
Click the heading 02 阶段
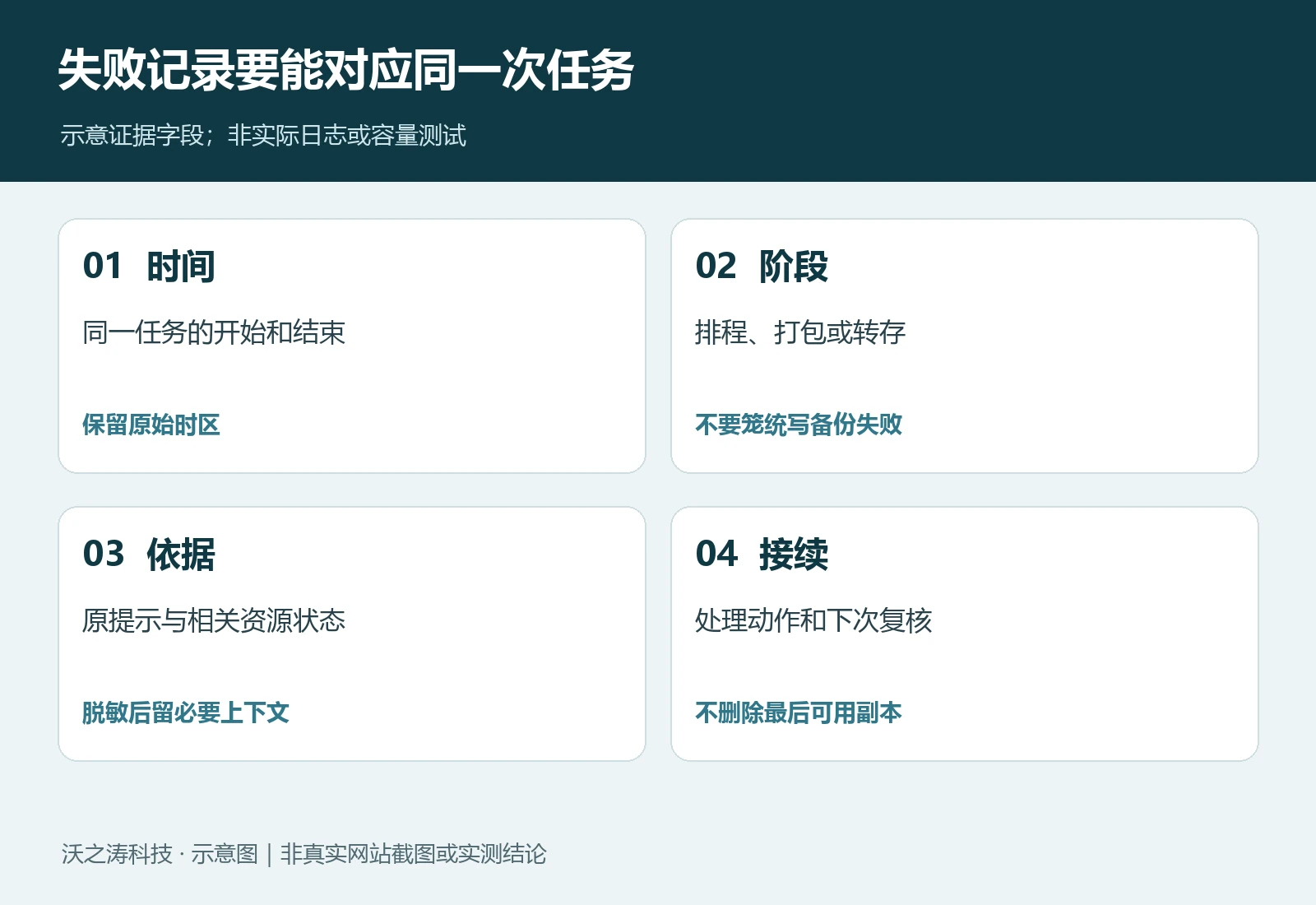click(x=762, y=266)
